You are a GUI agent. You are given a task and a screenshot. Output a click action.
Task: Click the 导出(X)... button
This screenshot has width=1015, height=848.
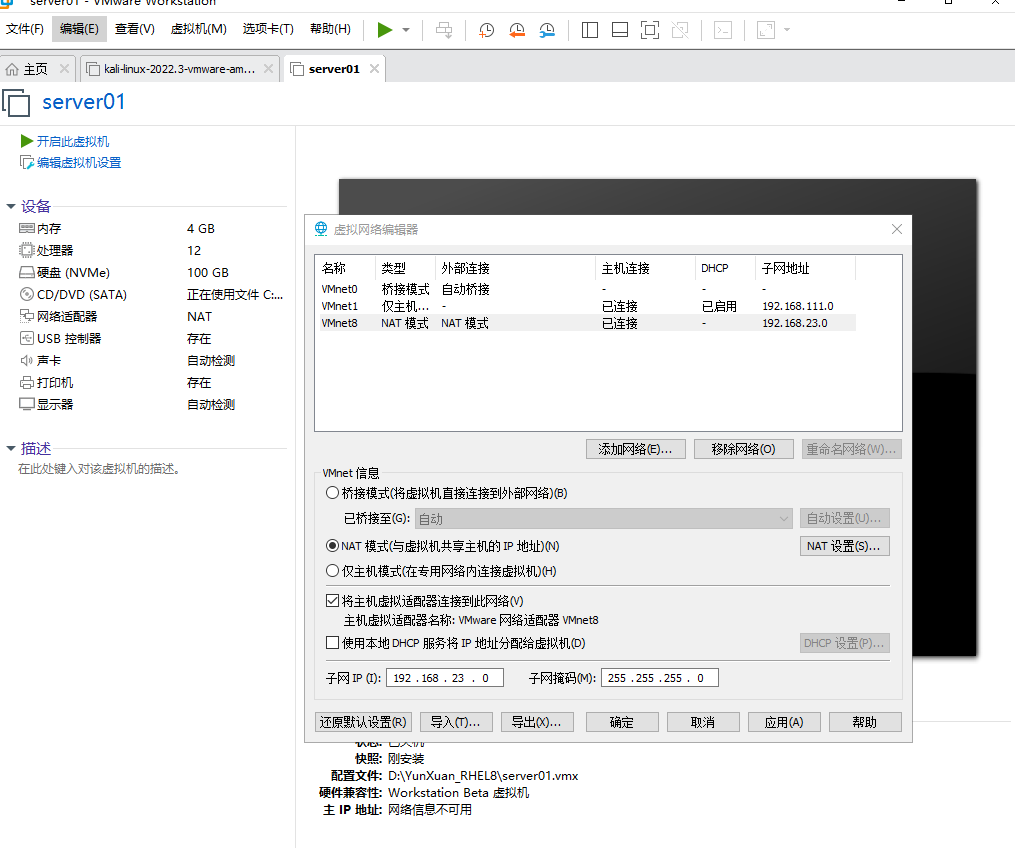click(x=537, y=722)
